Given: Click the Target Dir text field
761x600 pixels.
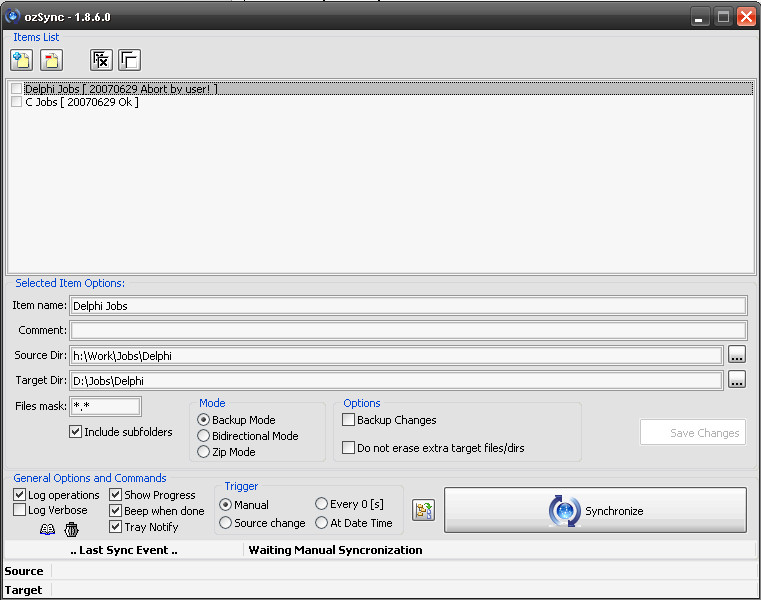Looking at the screenshot, I should click(396, 381).
